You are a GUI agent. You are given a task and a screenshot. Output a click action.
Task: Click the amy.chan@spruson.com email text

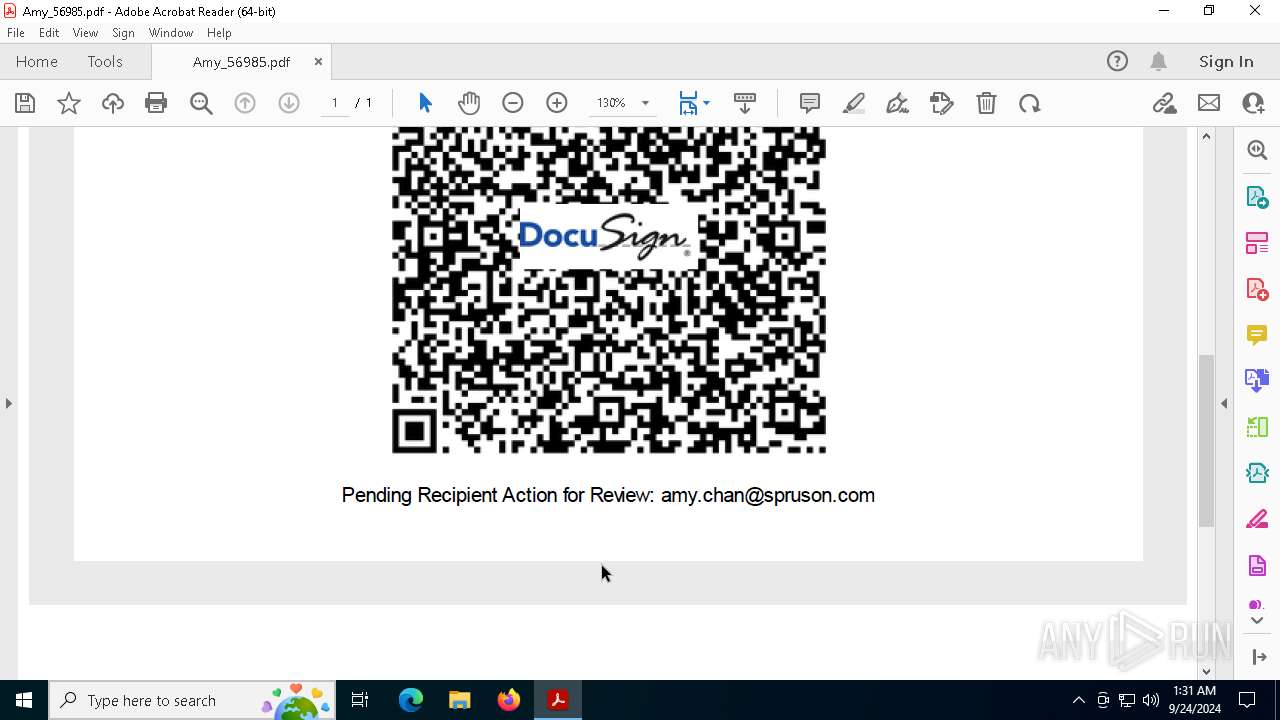[x=768, y=495]
